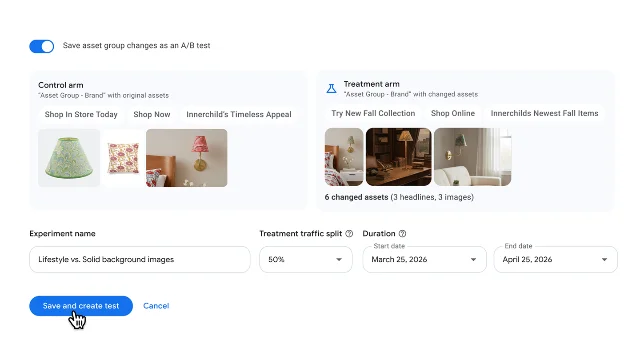Open the green lampshade control image
This screenshot has width=640, height=360.
pos(69,158)
